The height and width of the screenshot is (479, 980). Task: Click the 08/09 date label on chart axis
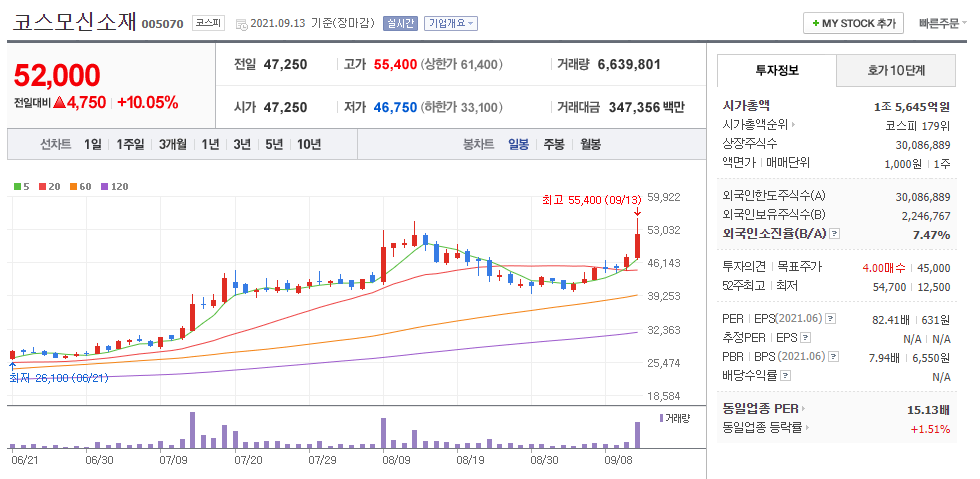pyautogui.click(x=396, y=460)
